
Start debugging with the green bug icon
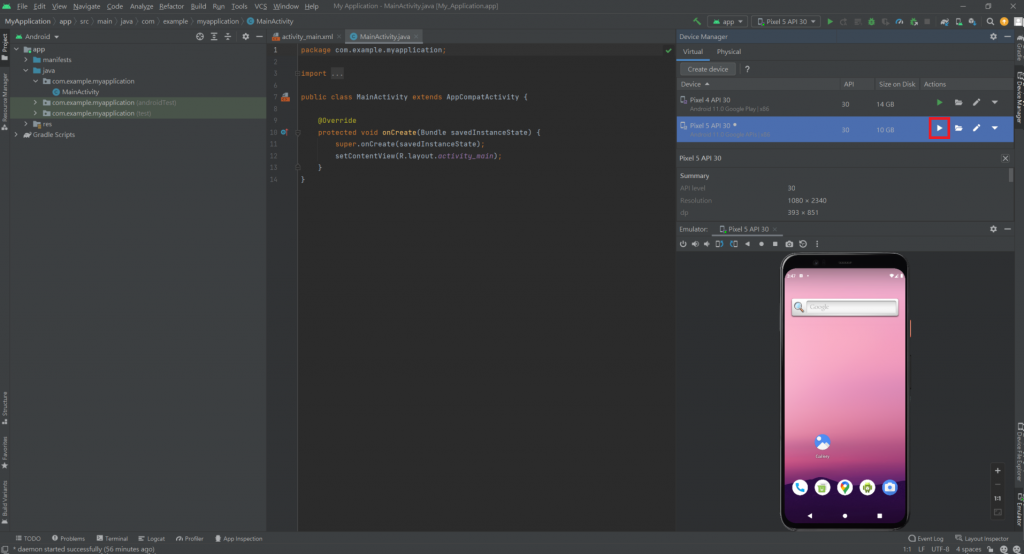pyautogui.click(x=871, y=22)
